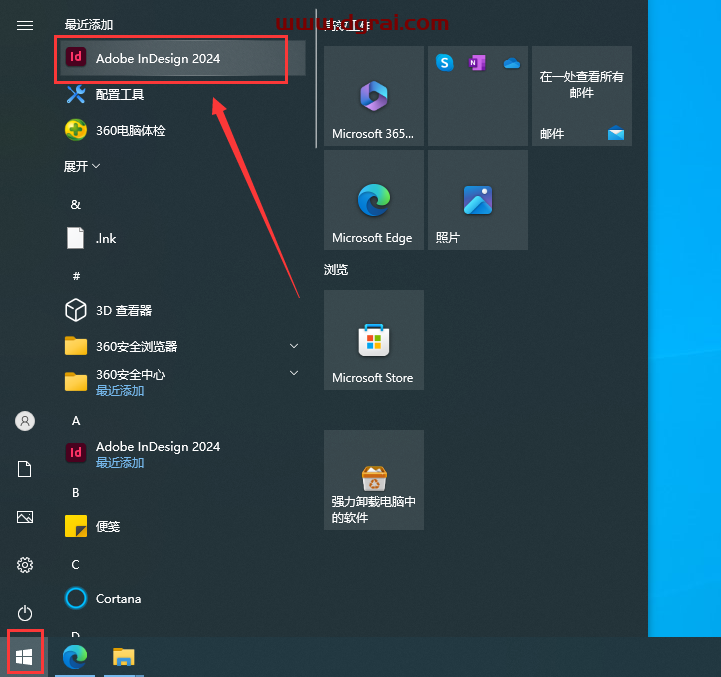
Task: Open the 强力卸载电脑中的软件 tile
Action: coord(374,480)
